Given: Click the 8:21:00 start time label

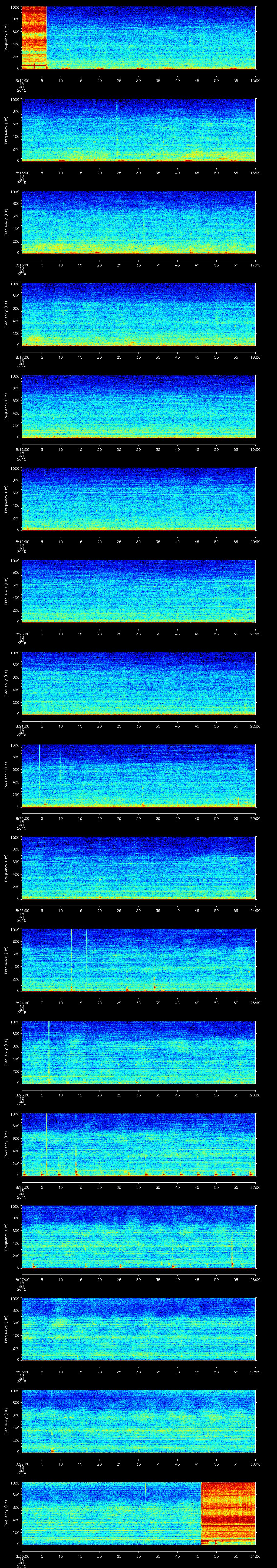Looking at the screenshot, I should coord(22,726).
